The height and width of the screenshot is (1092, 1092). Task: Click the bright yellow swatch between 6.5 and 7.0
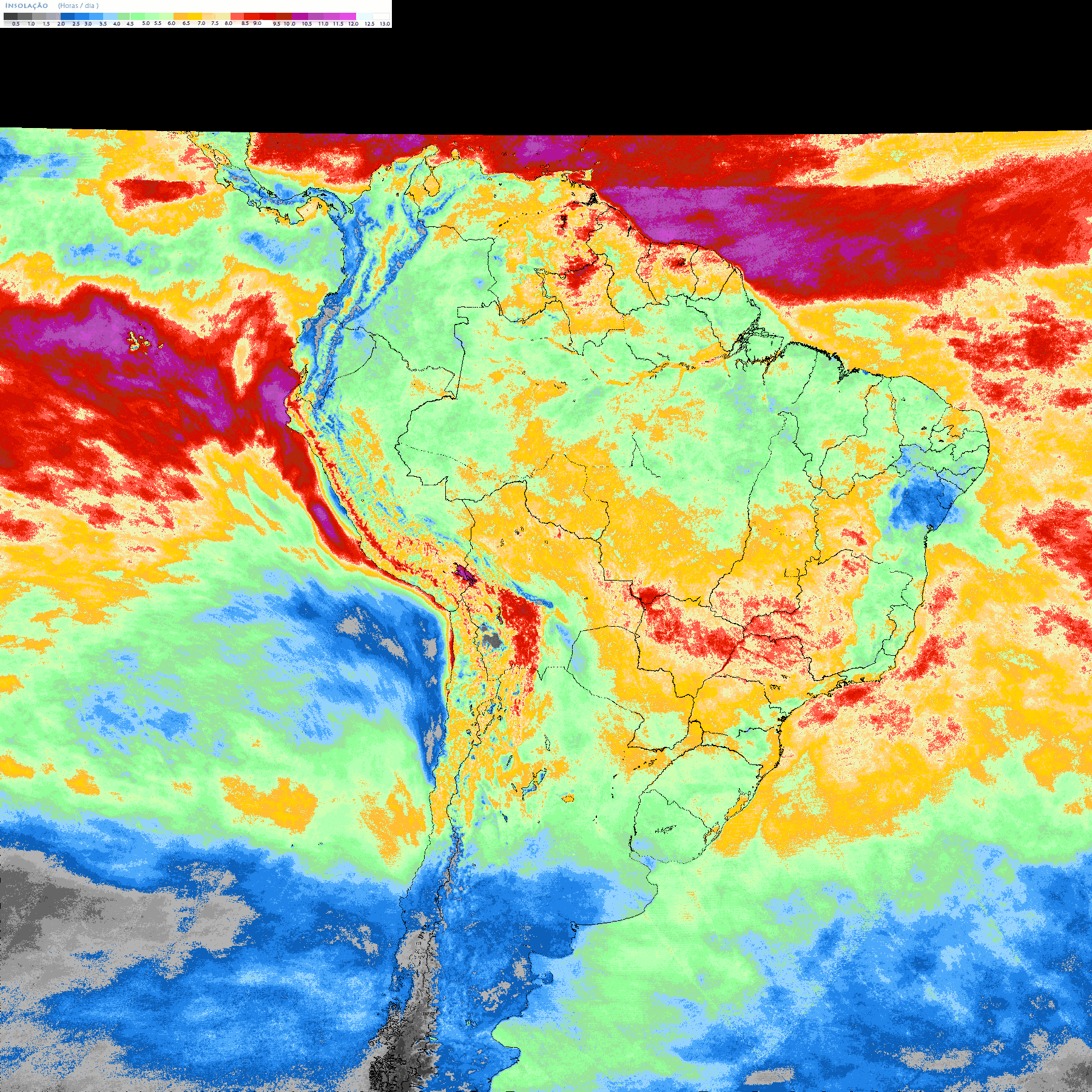click(x=195, y=16)
